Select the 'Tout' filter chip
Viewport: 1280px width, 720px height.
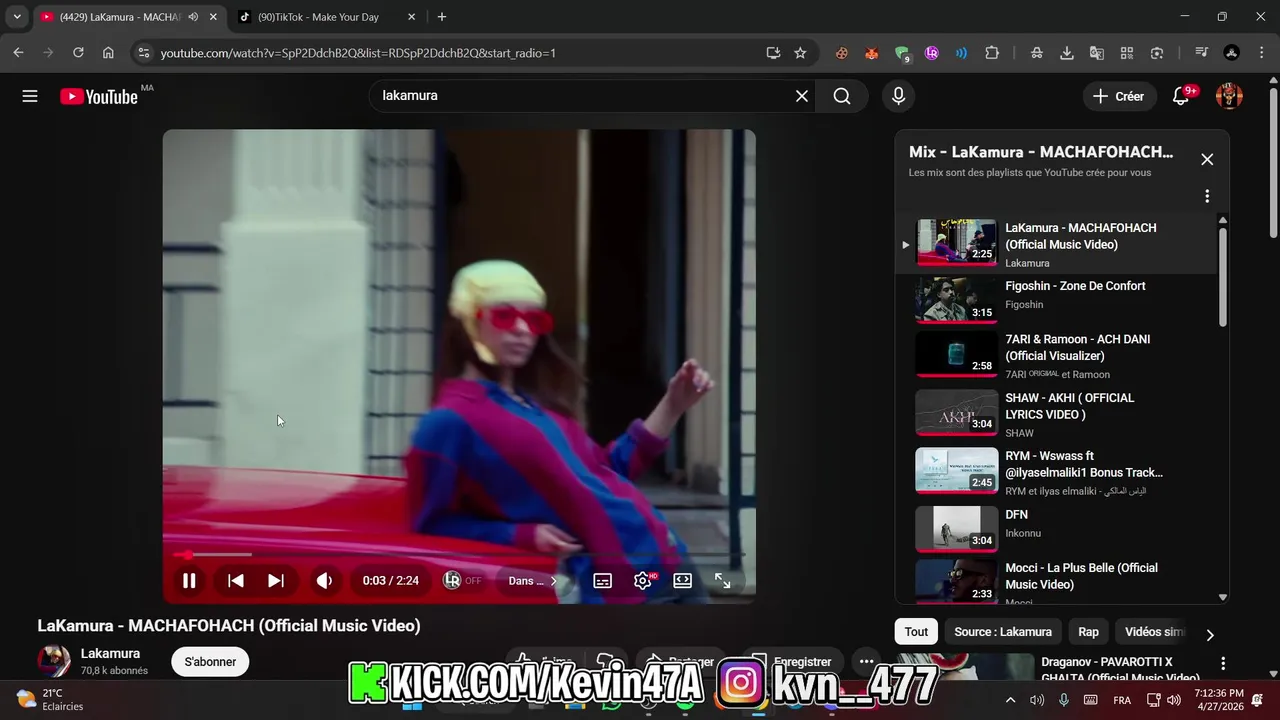[x=916, y=632]
